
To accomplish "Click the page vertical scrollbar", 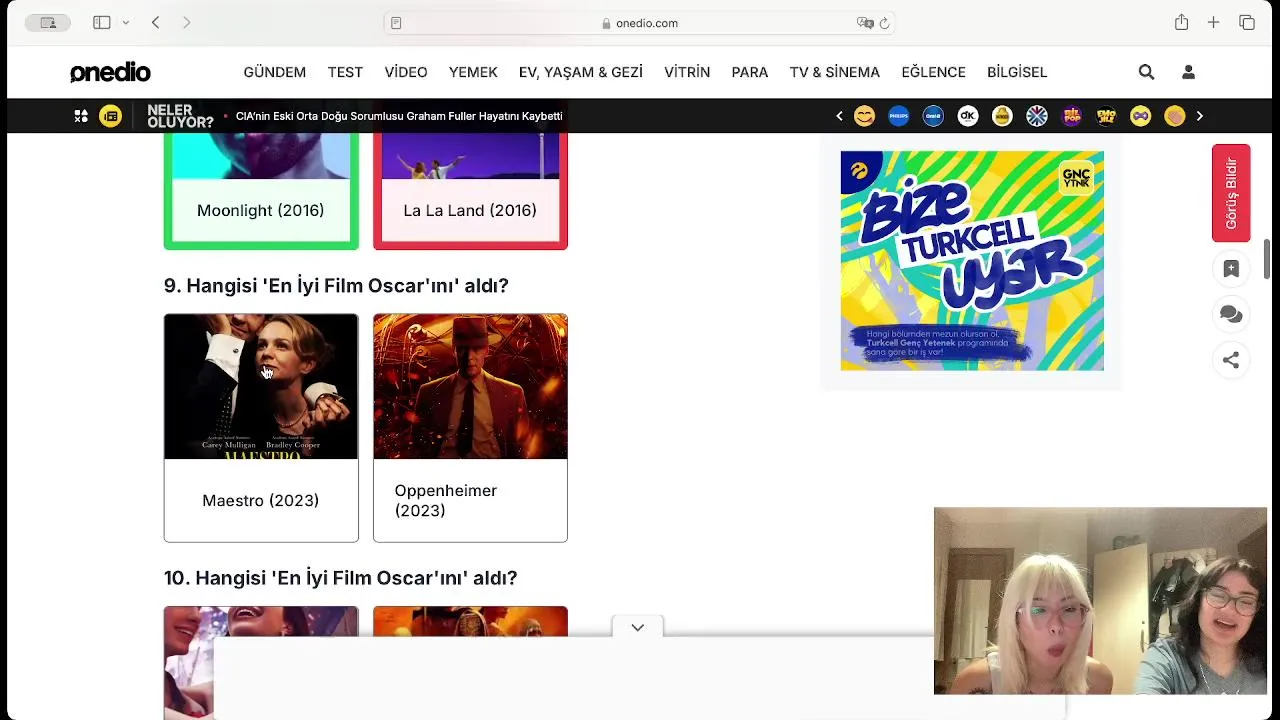I will [x=1267, y=259].
